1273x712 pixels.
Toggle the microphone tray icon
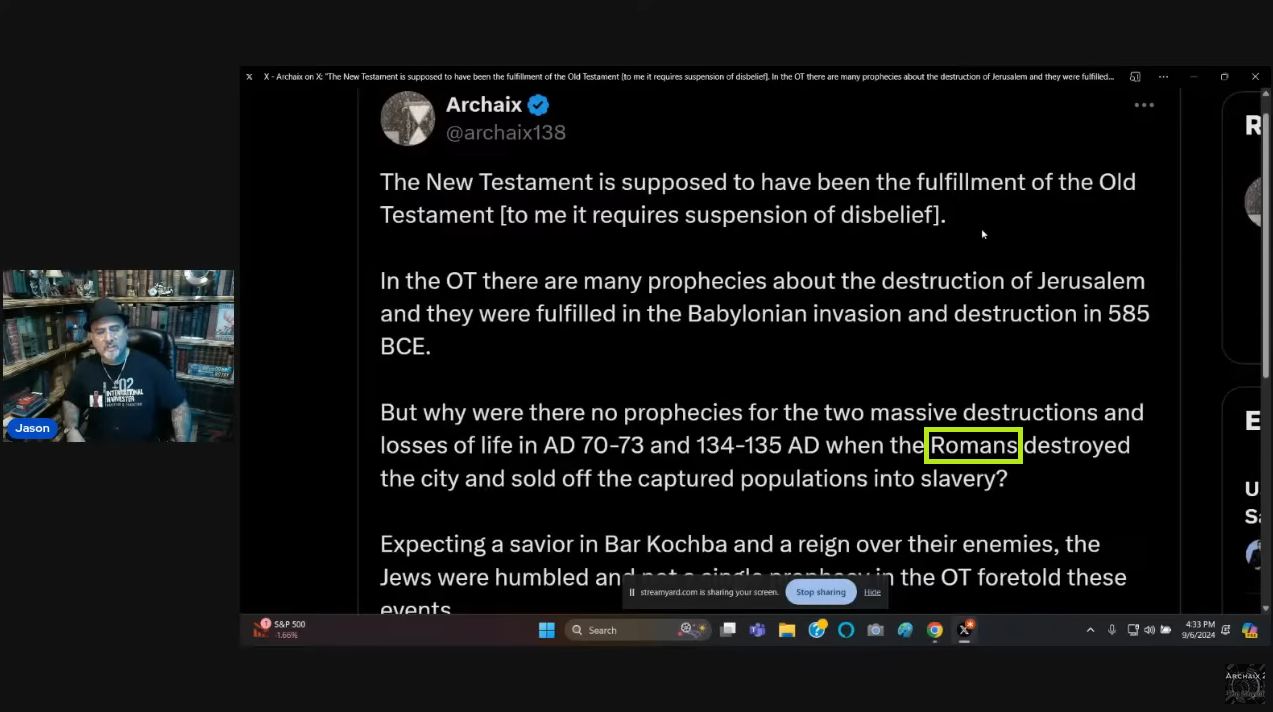tap(1112, 630)
